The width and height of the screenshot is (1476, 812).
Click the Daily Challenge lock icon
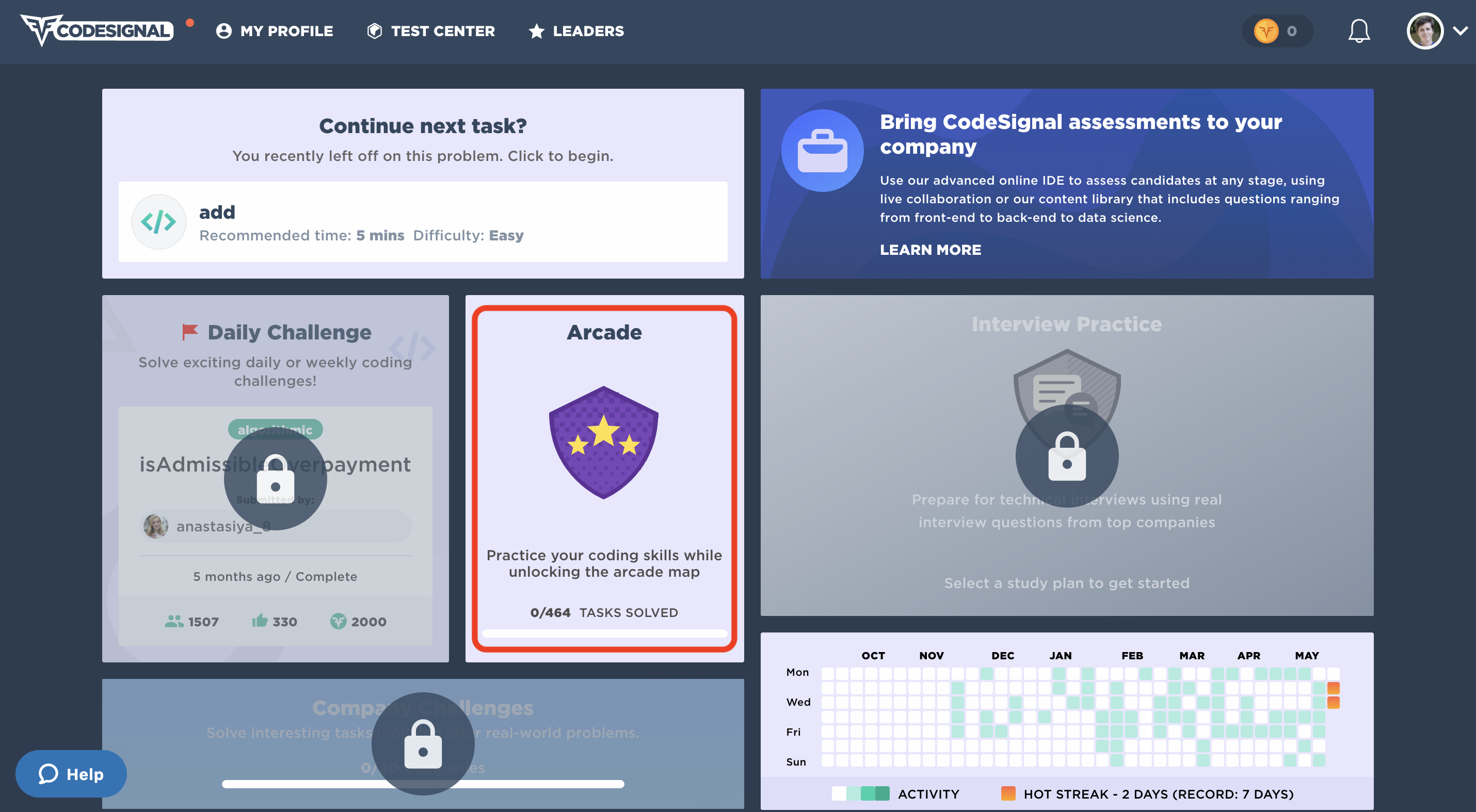(x=275, y=479)
